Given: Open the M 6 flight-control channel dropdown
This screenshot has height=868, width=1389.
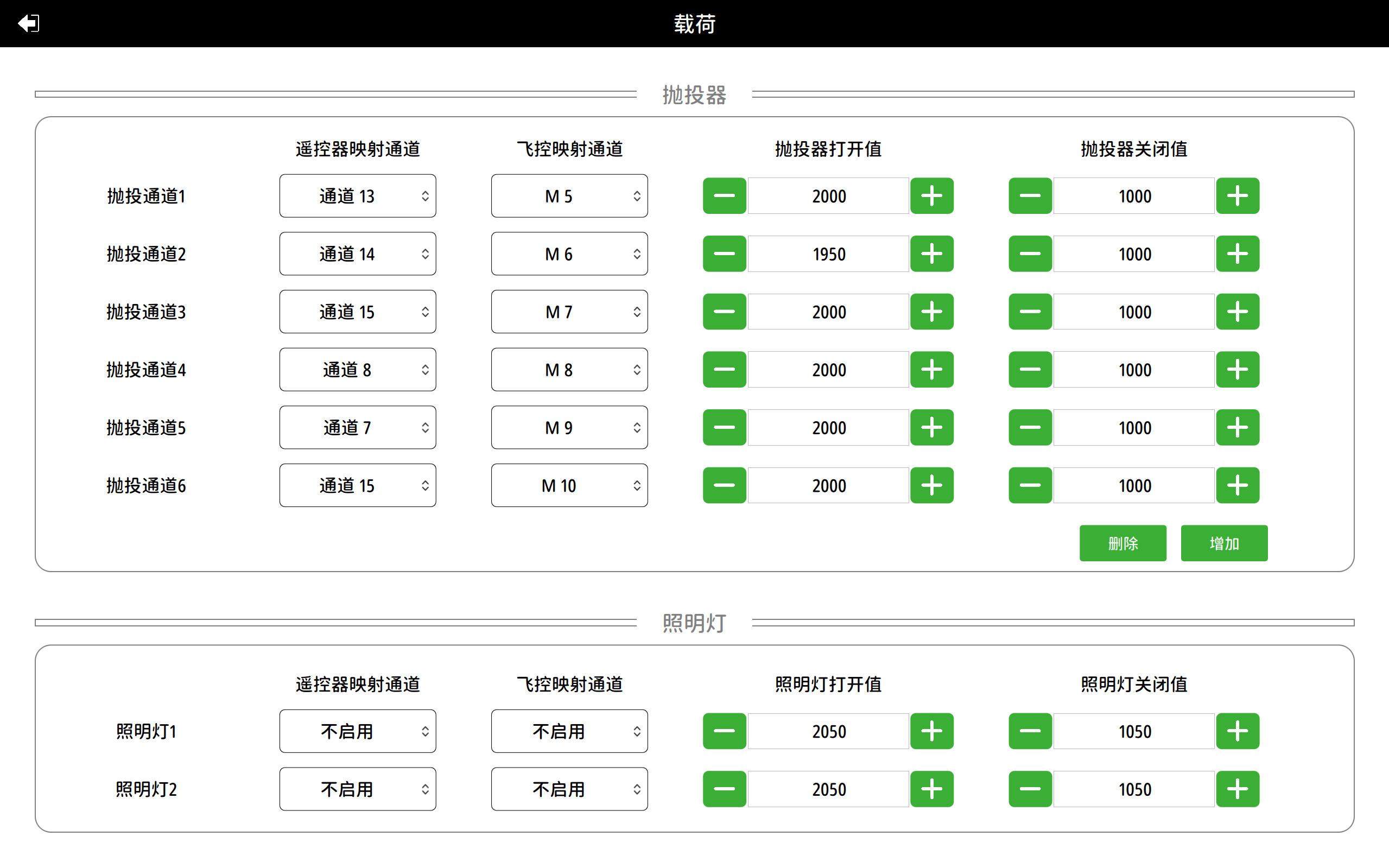Looking at the screenshot, I should (x=569, y=254).
